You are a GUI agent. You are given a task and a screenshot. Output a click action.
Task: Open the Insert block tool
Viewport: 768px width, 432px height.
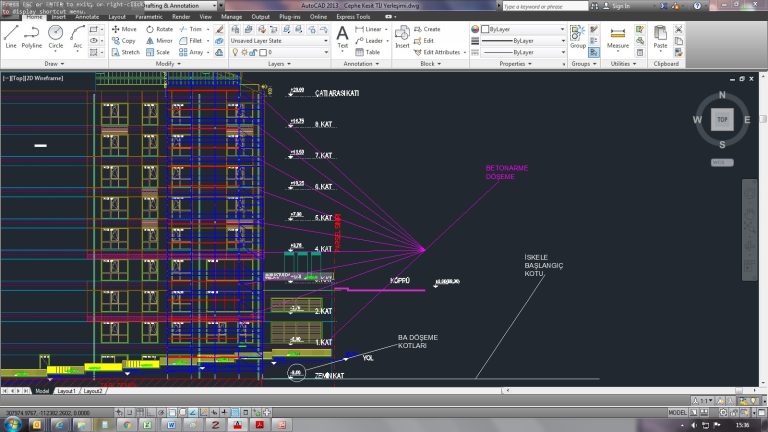402,35
